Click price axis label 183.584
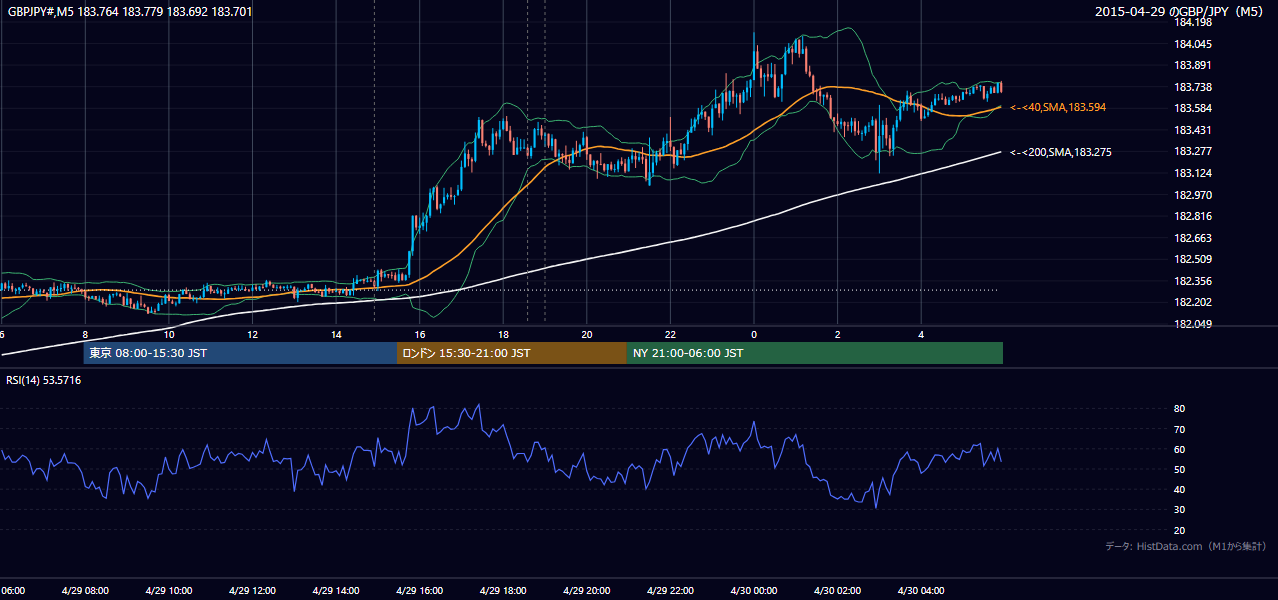The image size is (1278, 600). [1193, 108]
